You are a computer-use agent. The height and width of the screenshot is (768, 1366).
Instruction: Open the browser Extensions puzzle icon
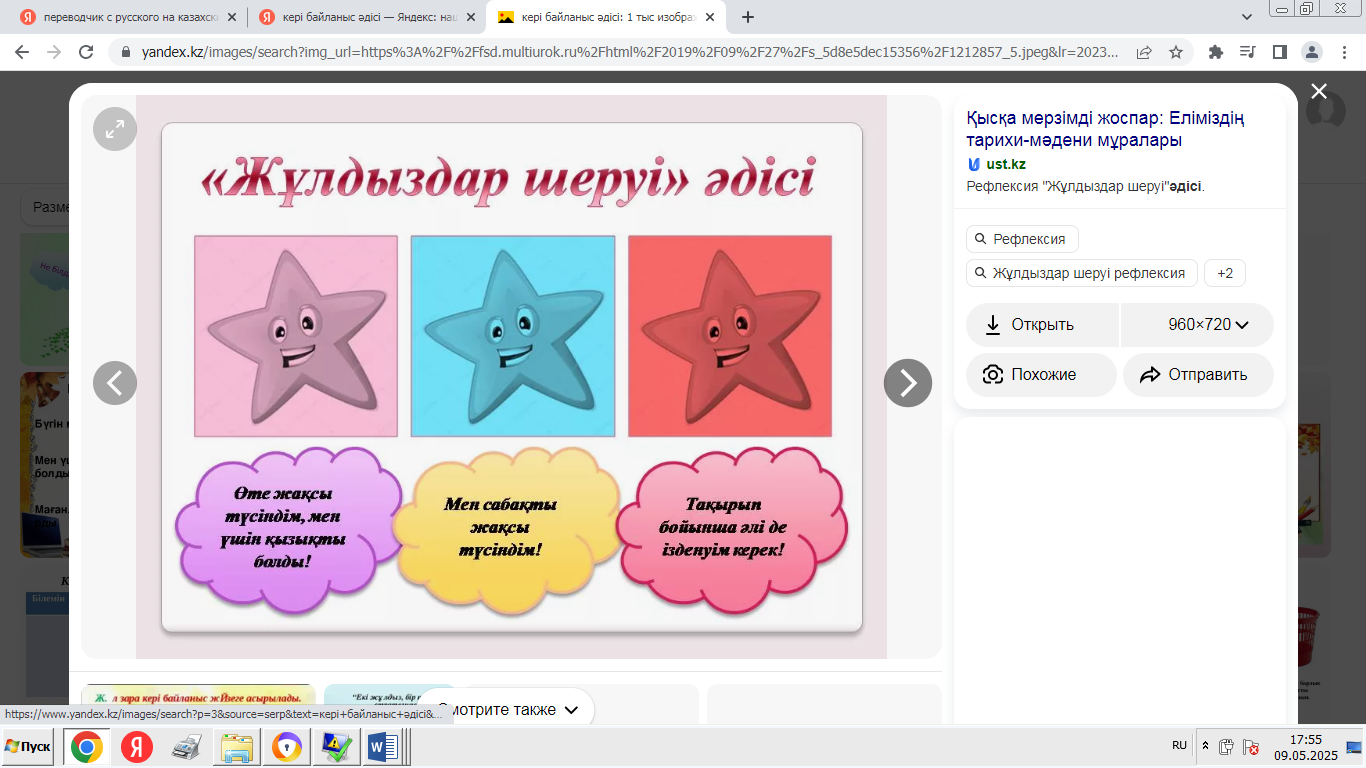(x=1216, y=52)
